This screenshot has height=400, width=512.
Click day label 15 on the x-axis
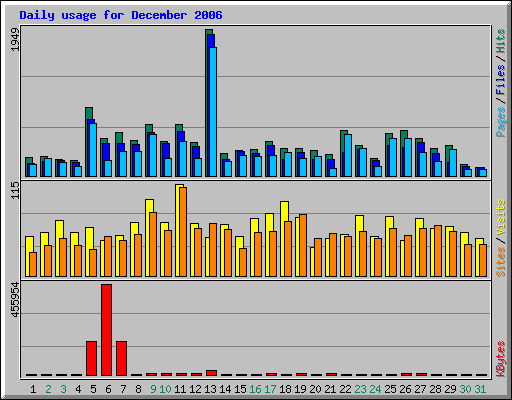(x=240, y=389)
